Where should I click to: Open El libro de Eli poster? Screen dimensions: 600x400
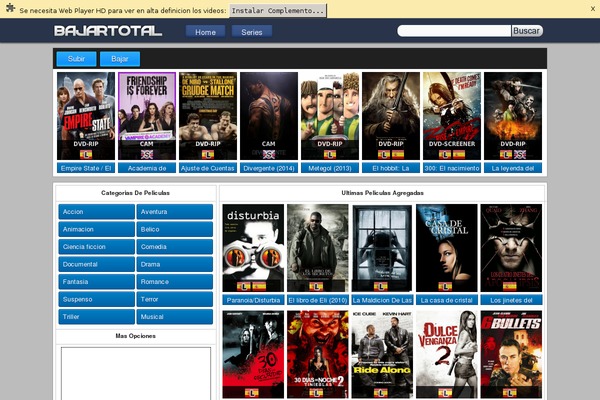coord(318,248)
